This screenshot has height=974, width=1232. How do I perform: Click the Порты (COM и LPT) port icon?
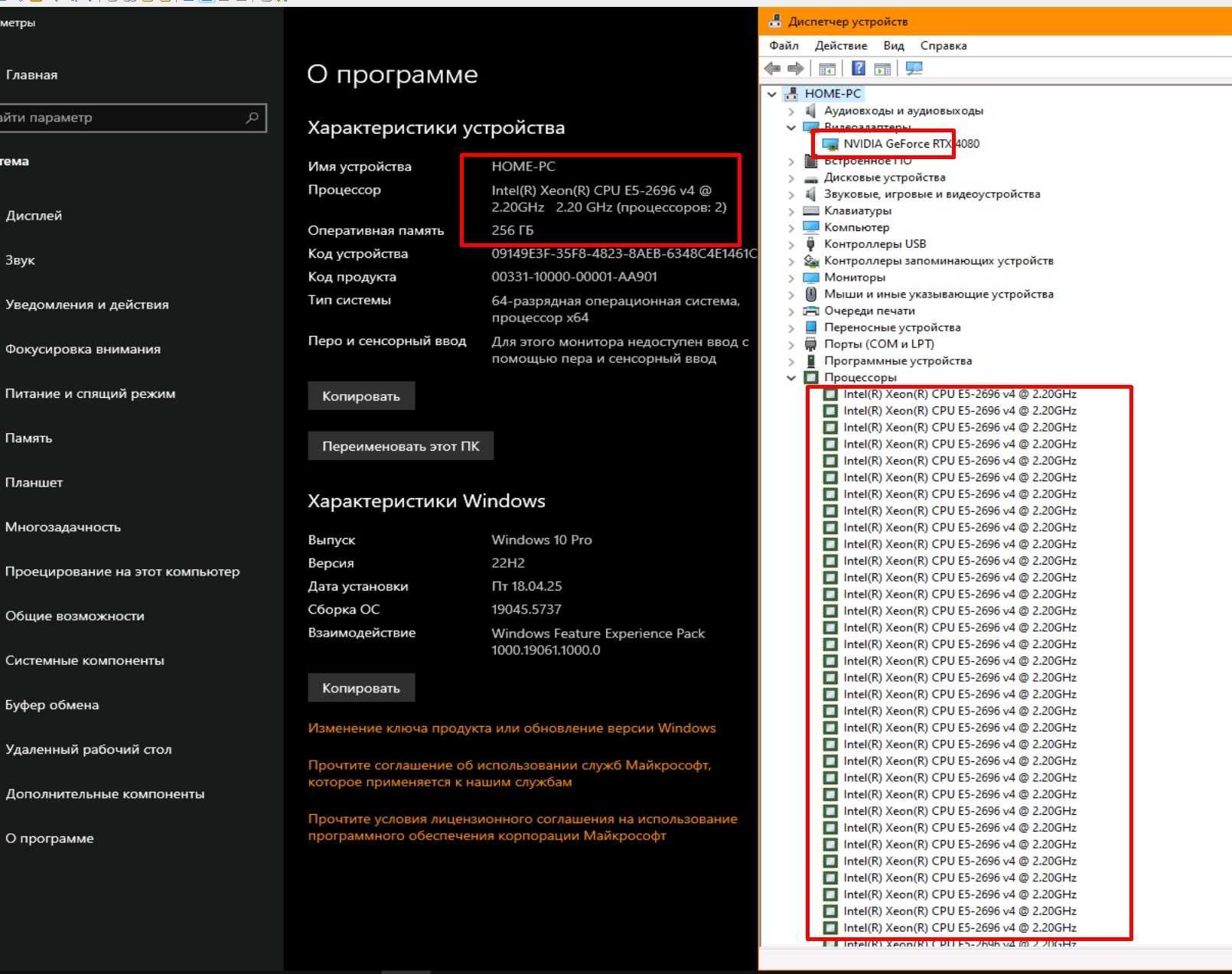[811, 344]
